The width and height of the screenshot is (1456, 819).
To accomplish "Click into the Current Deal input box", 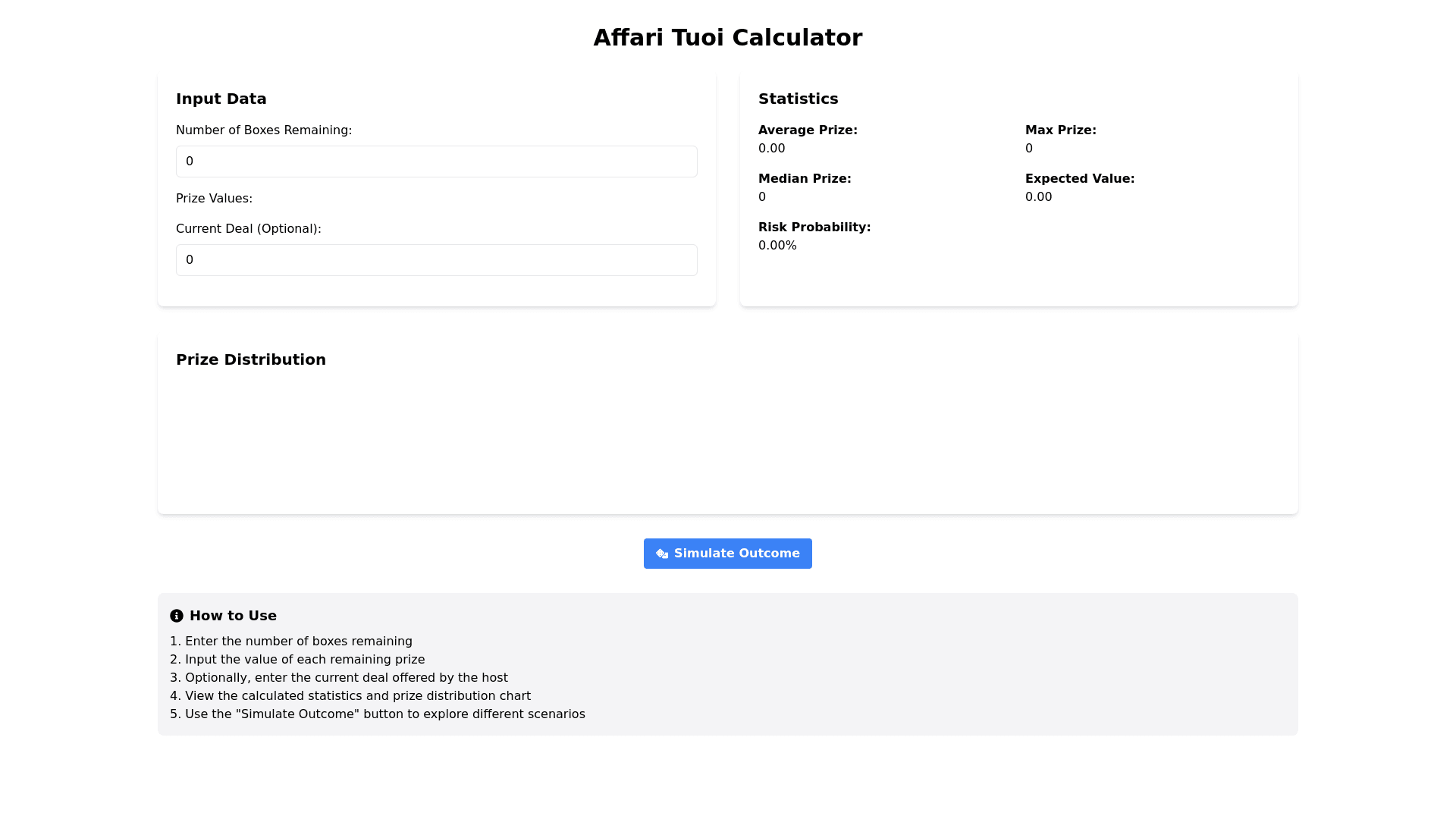I will pos(436,260).
